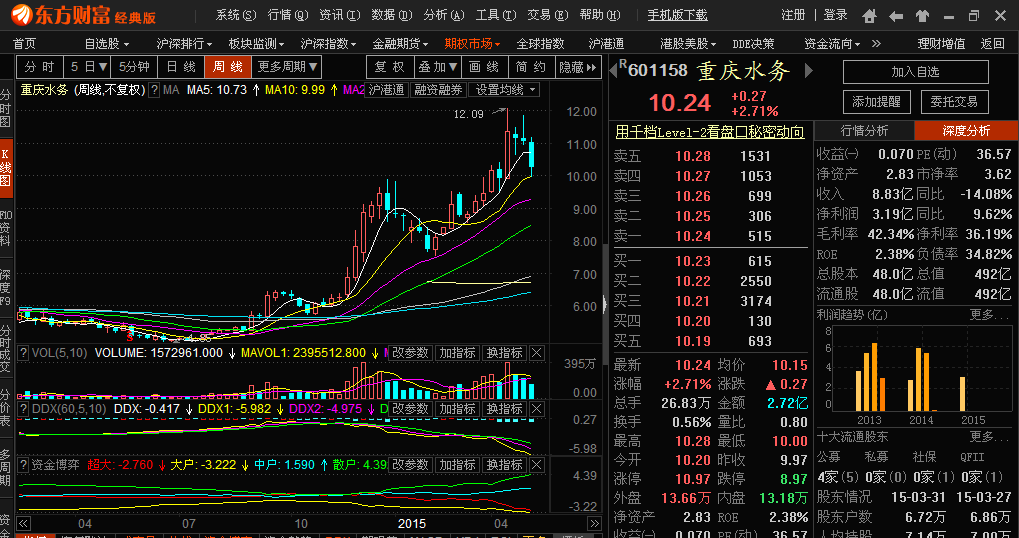Open F10资料 sidebar item
The image size is (1019, 538).
point(6,229)
